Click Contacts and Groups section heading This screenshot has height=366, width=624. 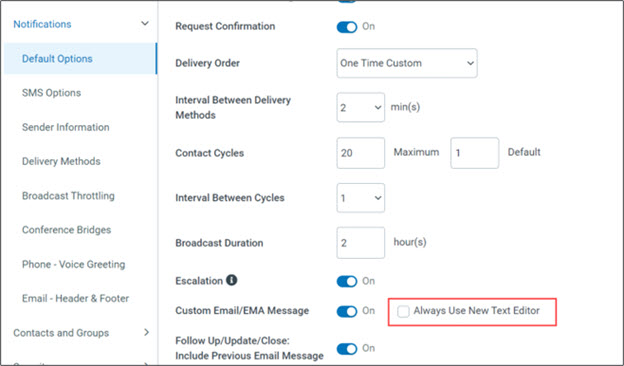[x=61, y=333]
